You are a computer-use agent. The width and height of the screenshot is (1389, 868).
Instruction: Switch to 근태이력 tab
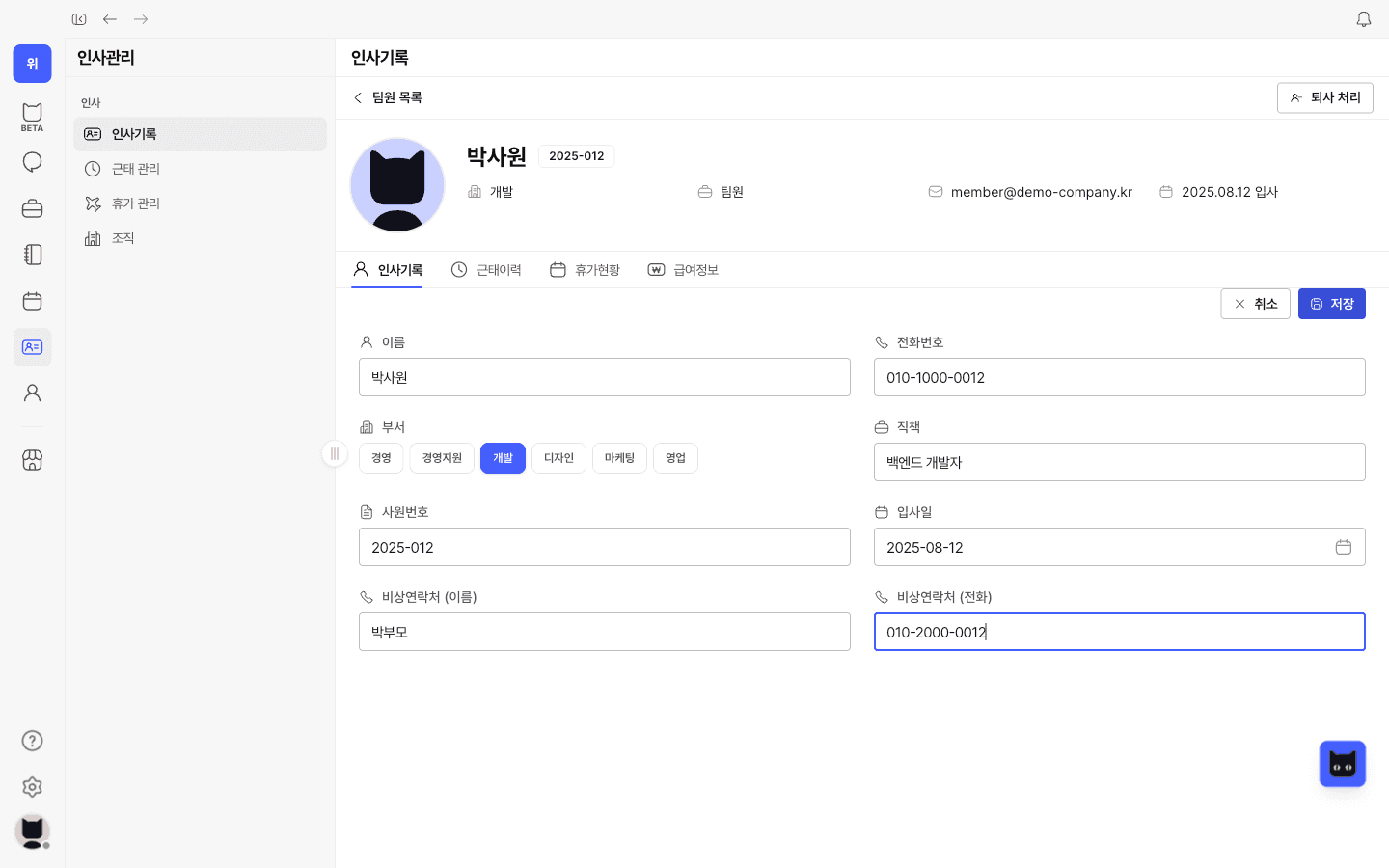point(486,270)
